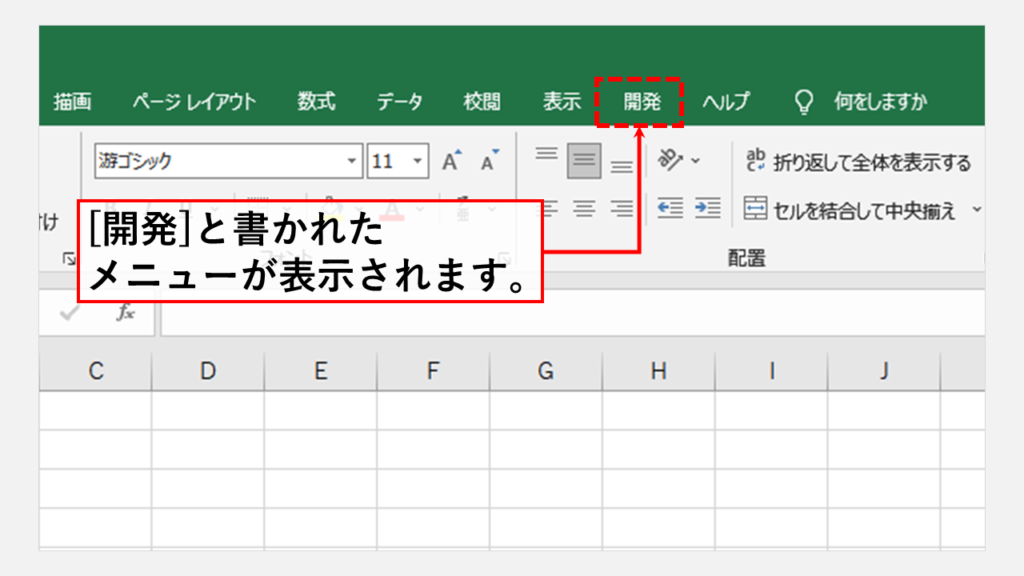This screenshot has width=1024, height=576.
Task: Open the ページ レイアウト tab
Action: [x=194, y=102]
